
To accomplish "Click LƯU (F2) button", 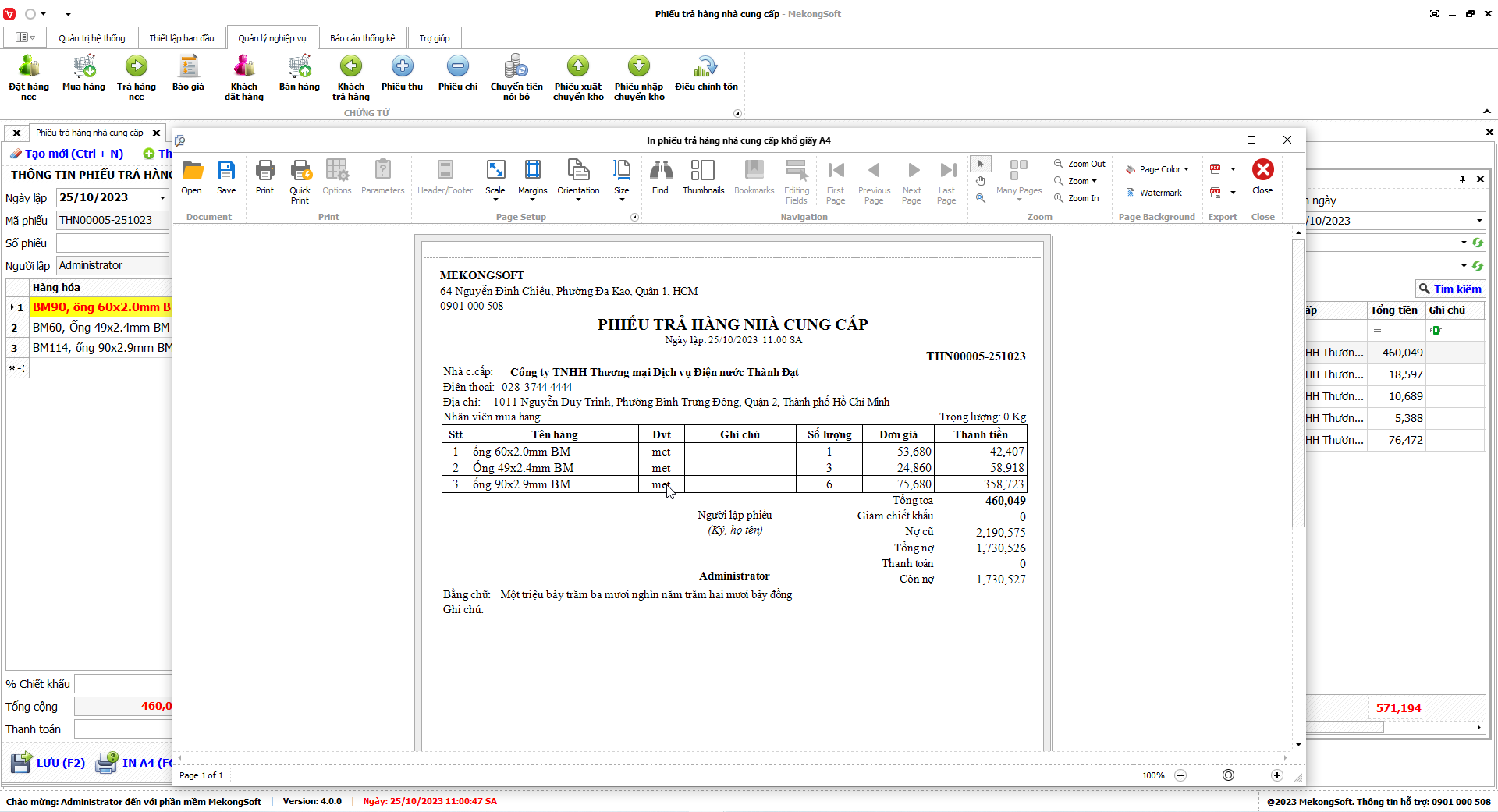I will coord(48,763).
